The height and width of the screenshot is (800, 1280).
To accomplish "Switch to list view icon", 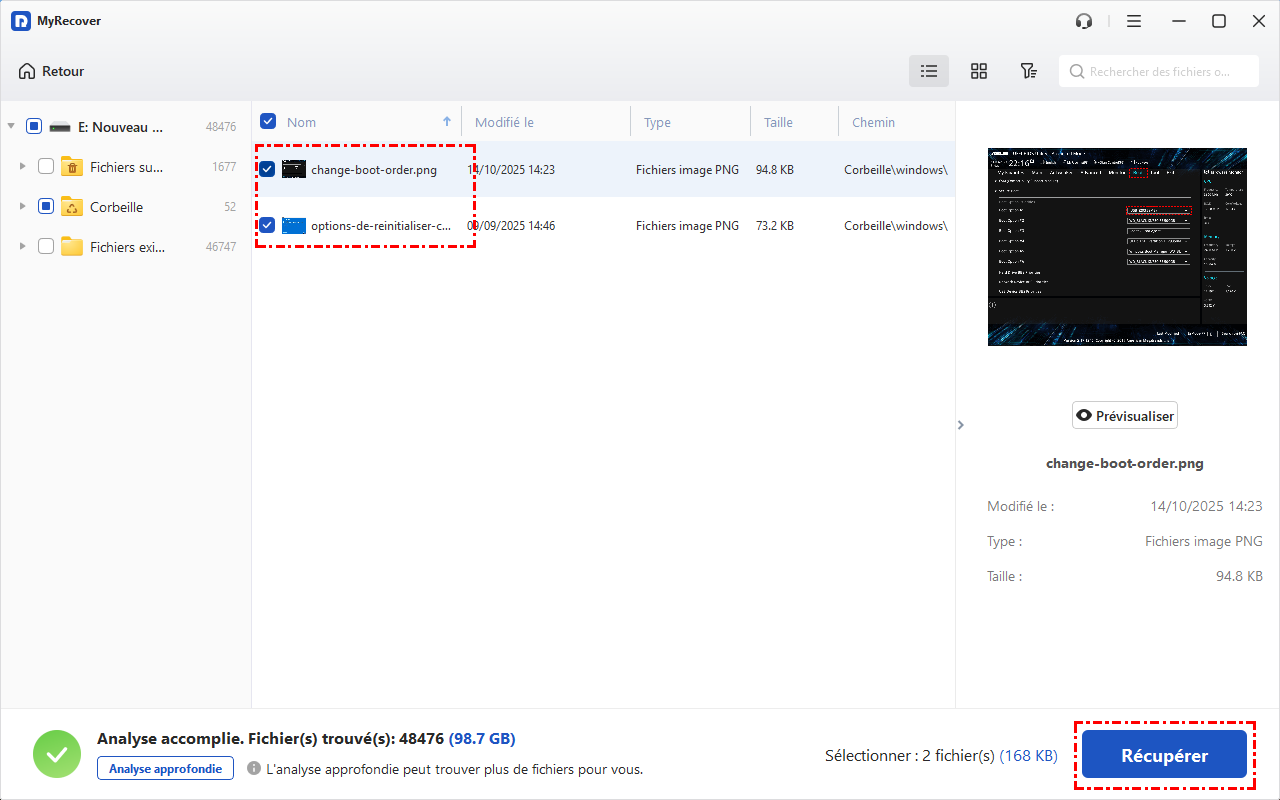I will coord(929,71).
